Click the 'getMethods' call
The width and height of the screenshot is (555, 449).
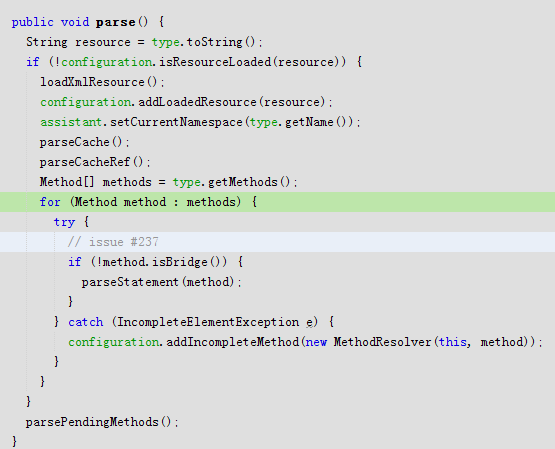243,182
